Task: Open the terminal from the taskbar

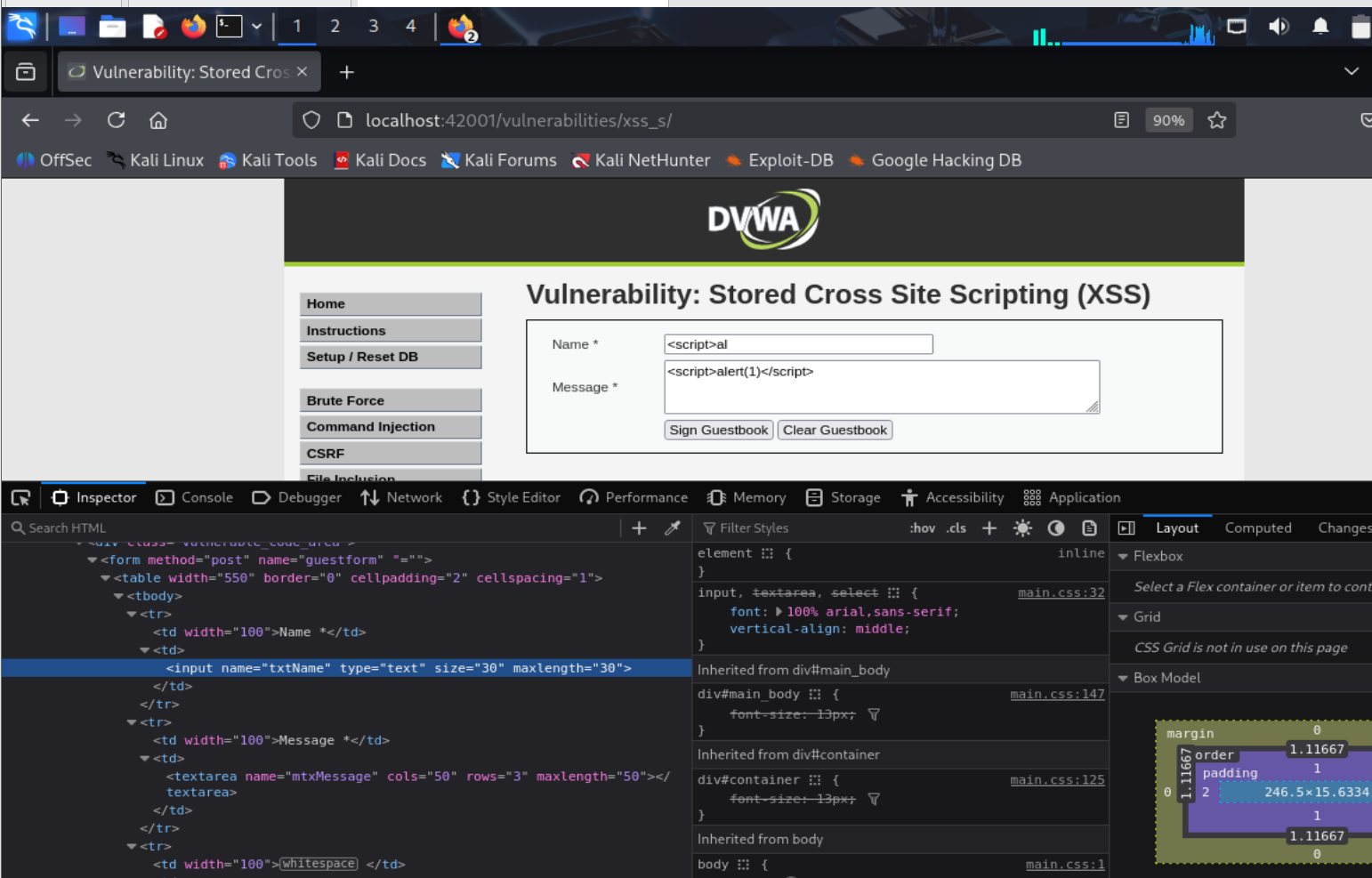Action: click(230, 27)
